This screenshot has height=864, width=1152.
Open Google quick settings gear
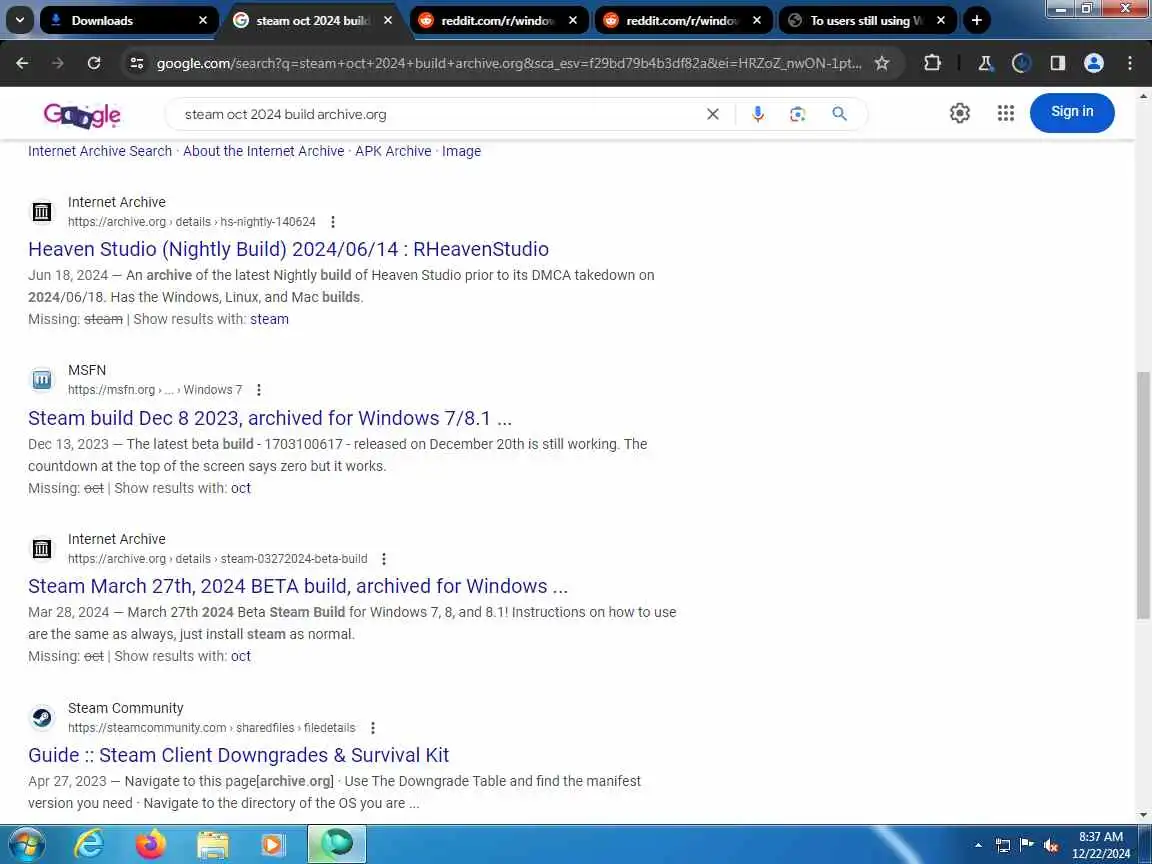click(960, 112)
